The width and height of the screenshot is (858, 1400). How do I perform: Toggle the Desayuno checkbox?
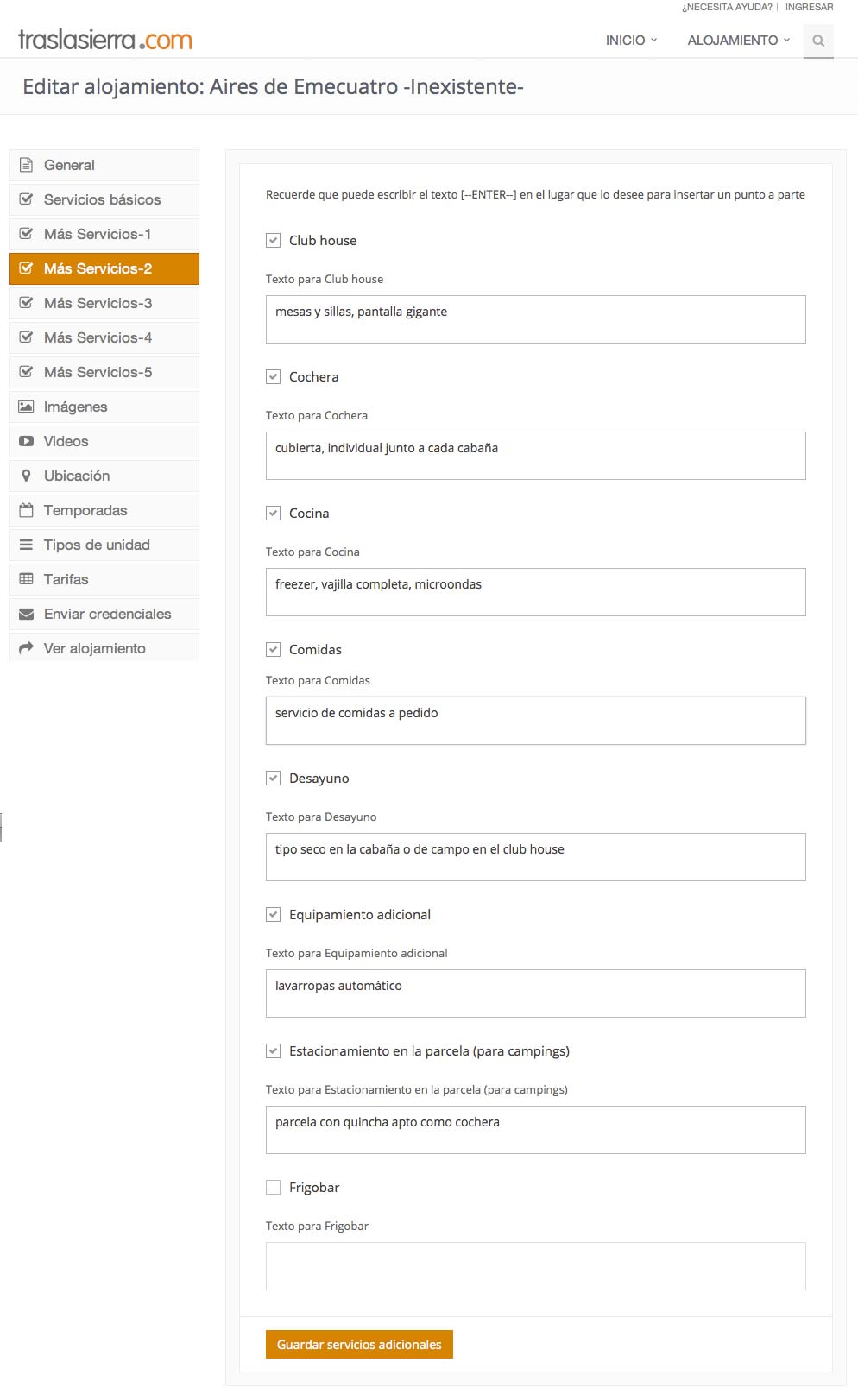pyautogui.click(x=274, y=779)
